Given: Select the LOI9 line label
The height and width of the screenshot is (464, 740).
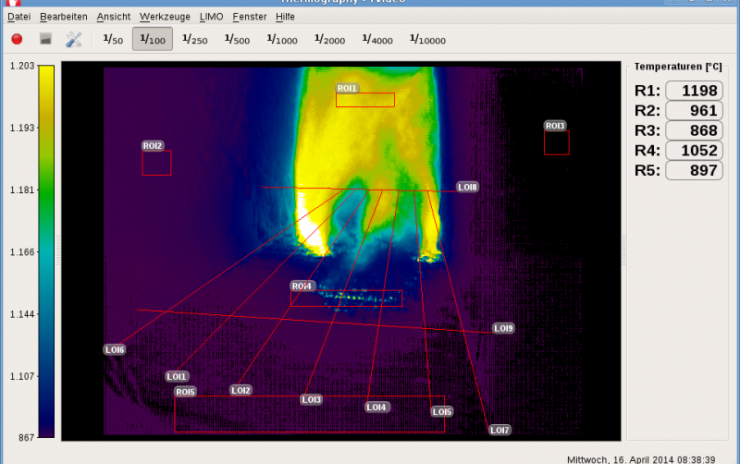Looking at the screenshot, I should pyautogui.click(x=503, y=328).
